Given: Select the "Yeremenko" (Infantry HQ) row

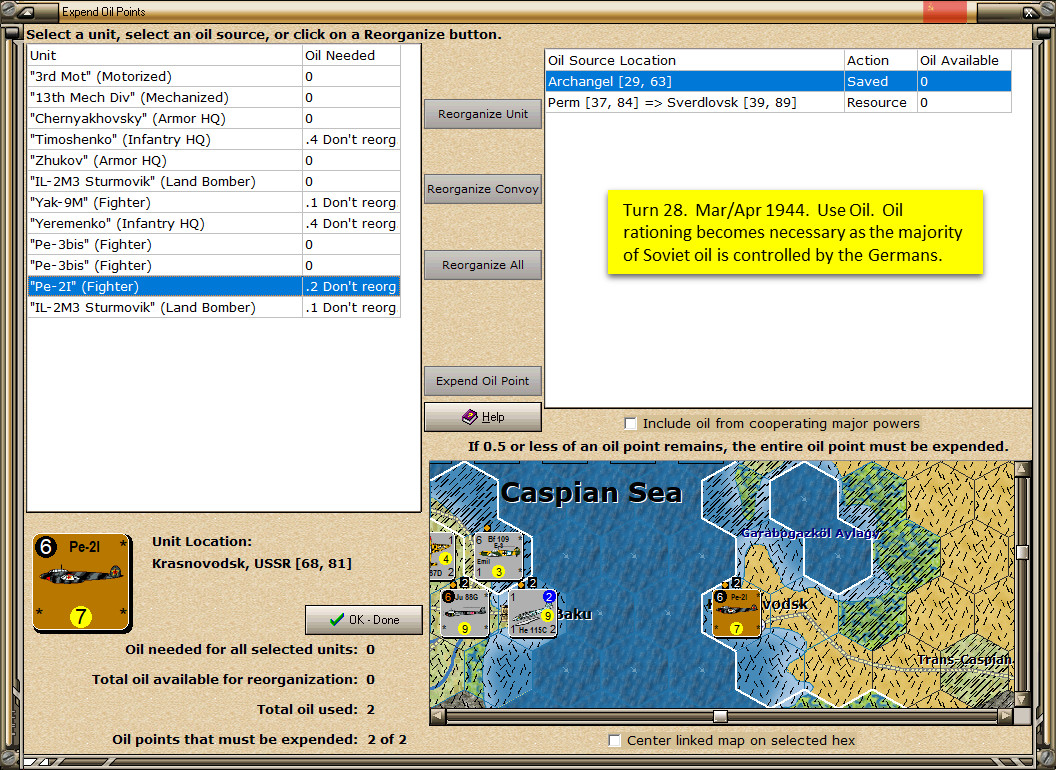Looking at the screenshot, I should point(213,224).
